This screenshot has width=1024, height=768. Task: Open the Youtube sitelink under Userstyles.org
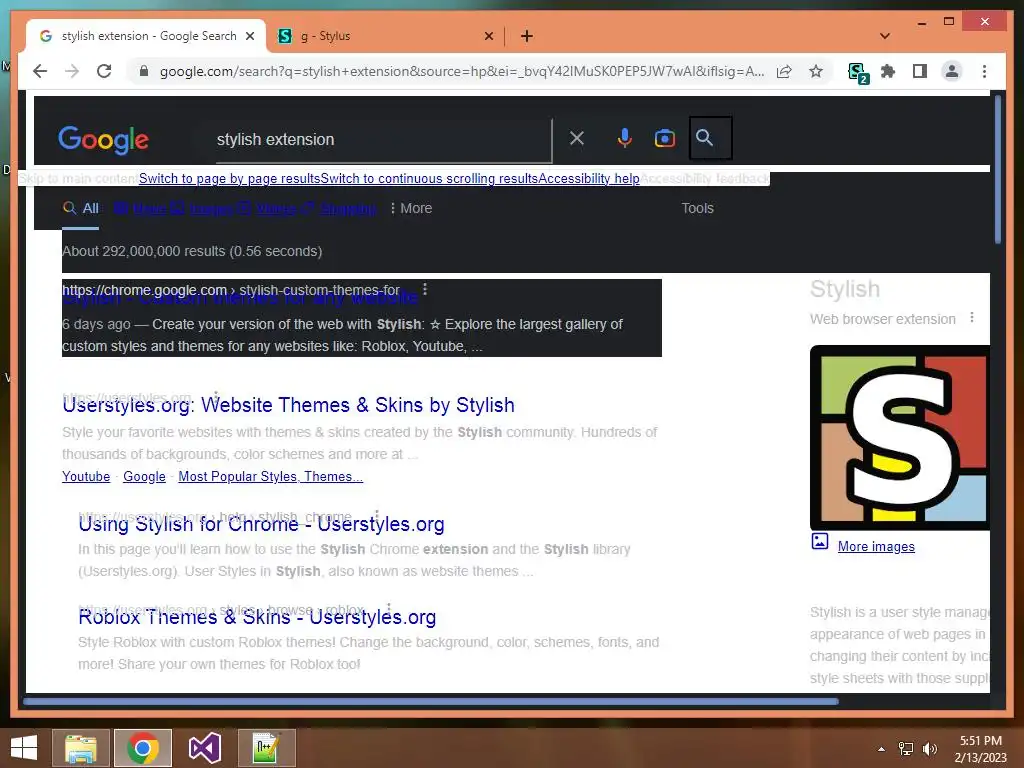pyautogui.click(x=86, y=477)
